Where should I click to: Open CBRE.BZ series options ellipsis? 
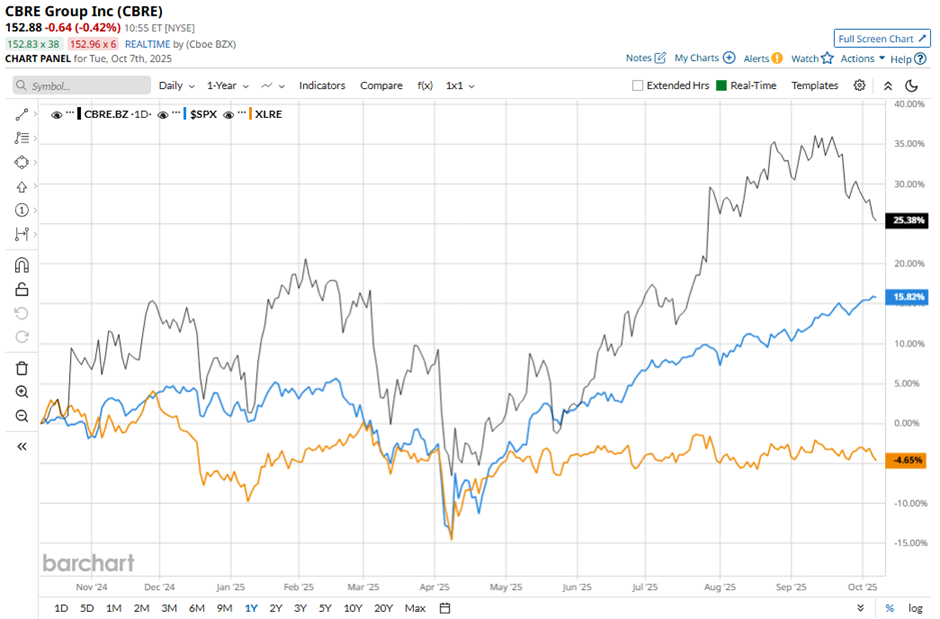point(70,113)
